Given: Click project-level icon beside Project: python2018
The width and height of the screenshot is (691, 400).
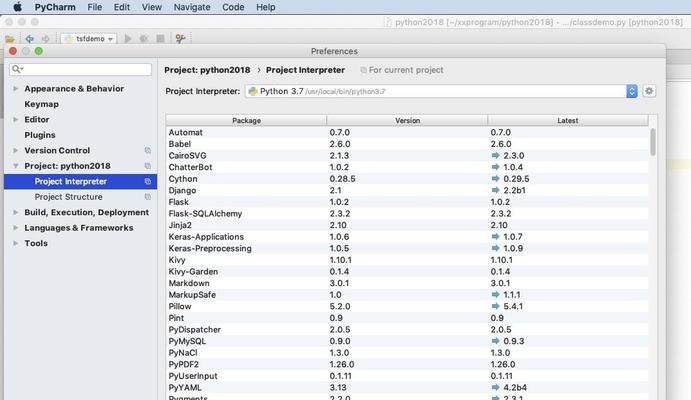Looking at the screenshot, I should pos(148,166).
